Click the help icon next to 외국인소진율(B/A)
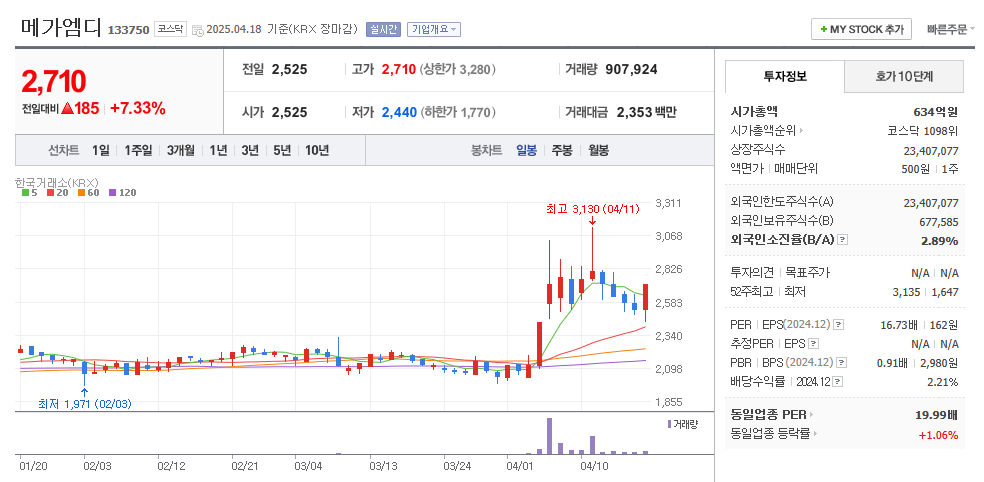 click(843, 240)
